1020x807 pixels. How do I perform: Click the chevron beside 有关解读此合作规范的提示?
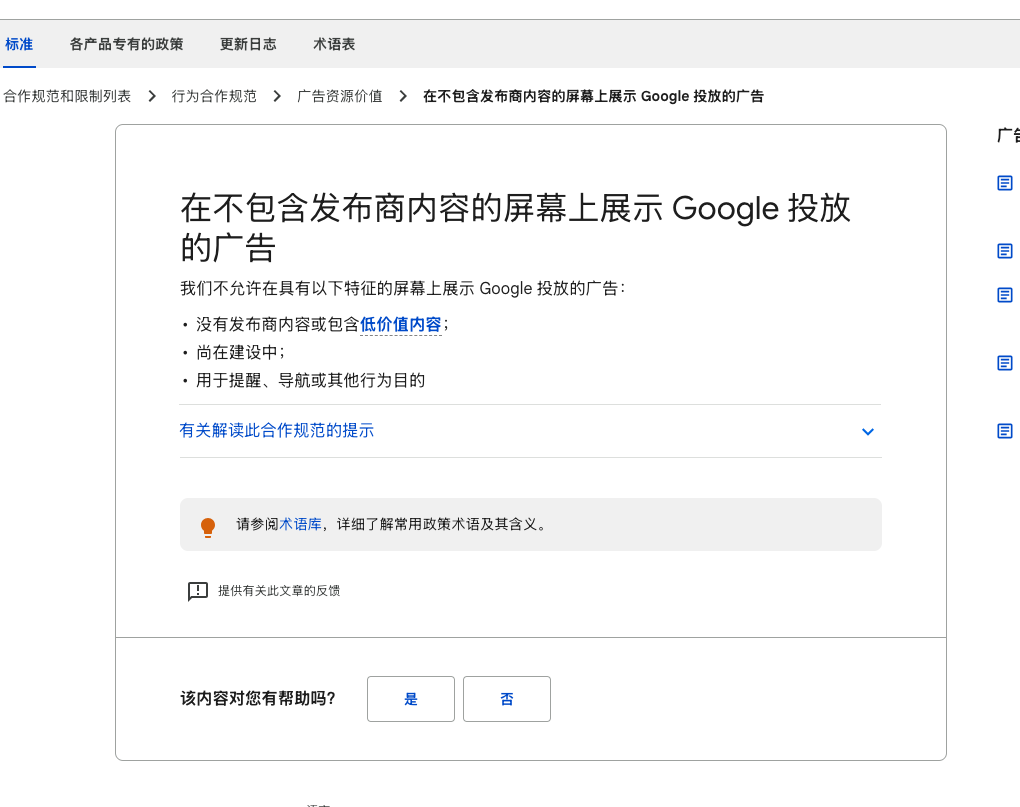[867, 431]
